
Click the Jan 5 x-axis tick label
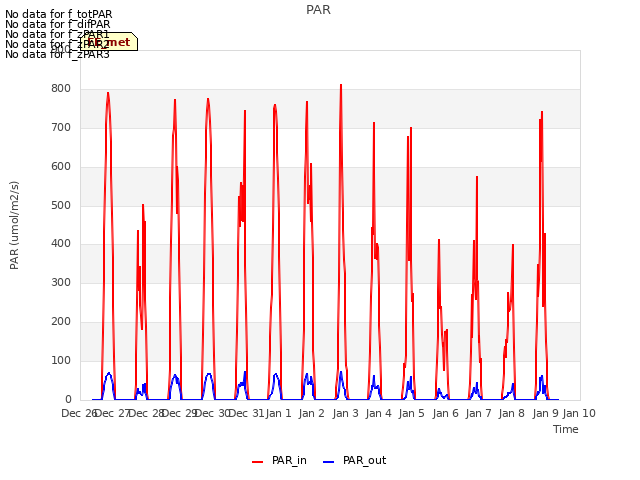pos(411,413)
